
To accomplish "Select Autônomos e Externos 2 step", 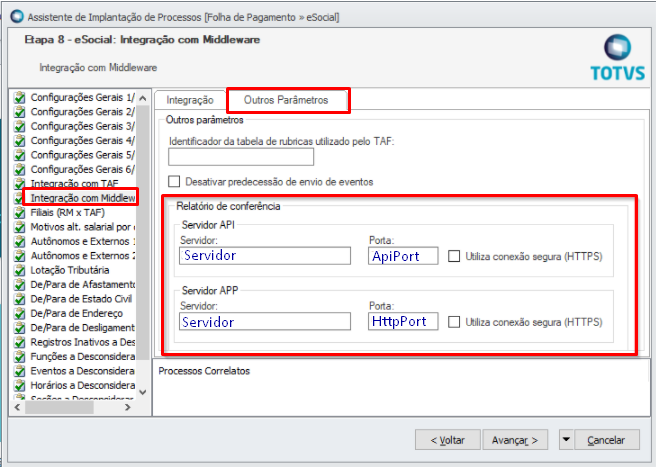I will pos(83,256).
